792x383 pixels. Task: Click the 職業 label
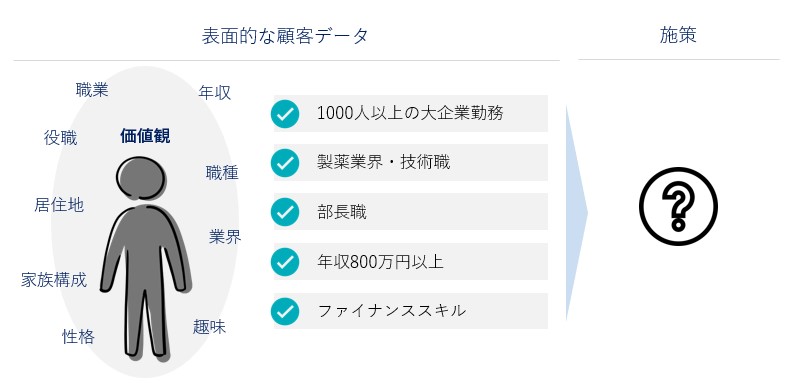92,90
